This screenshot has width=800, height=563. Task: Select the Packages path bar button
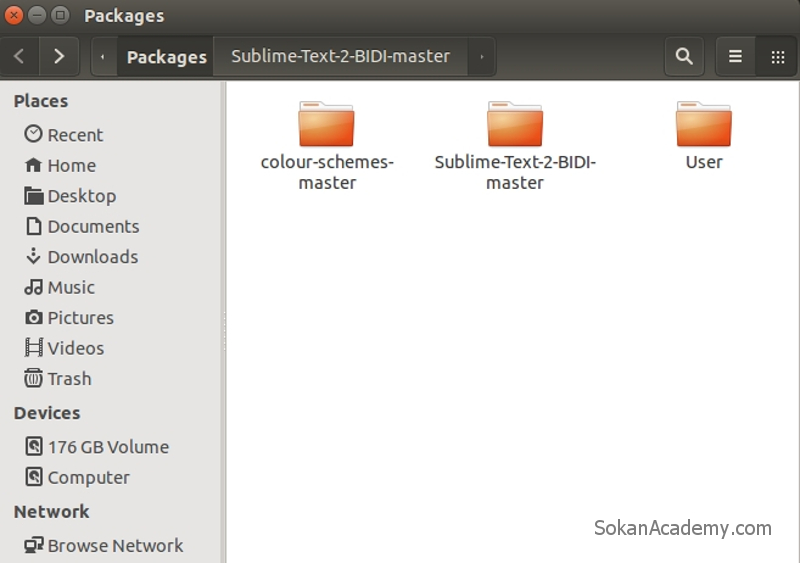166,56
